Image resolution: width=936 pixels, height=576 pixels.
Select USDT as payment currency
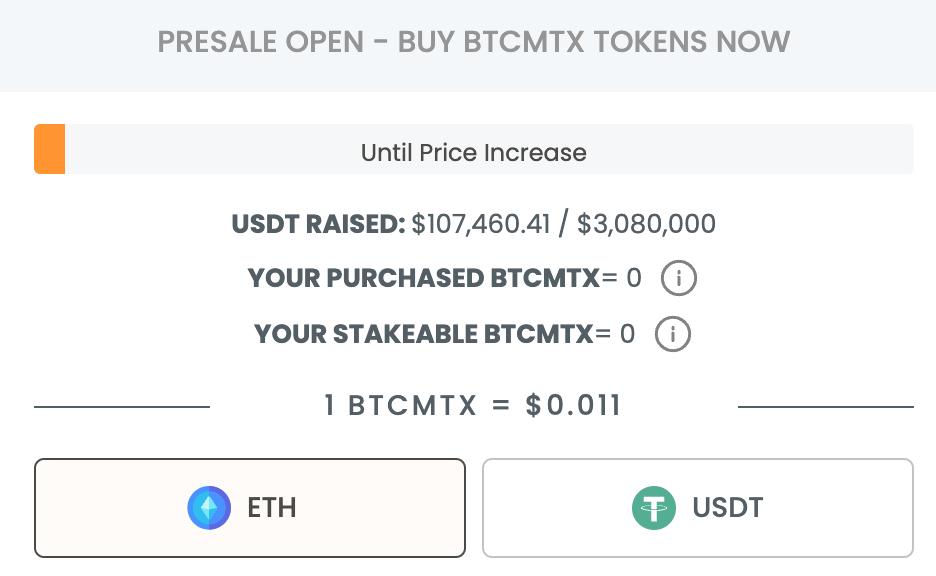pos(698,508)
